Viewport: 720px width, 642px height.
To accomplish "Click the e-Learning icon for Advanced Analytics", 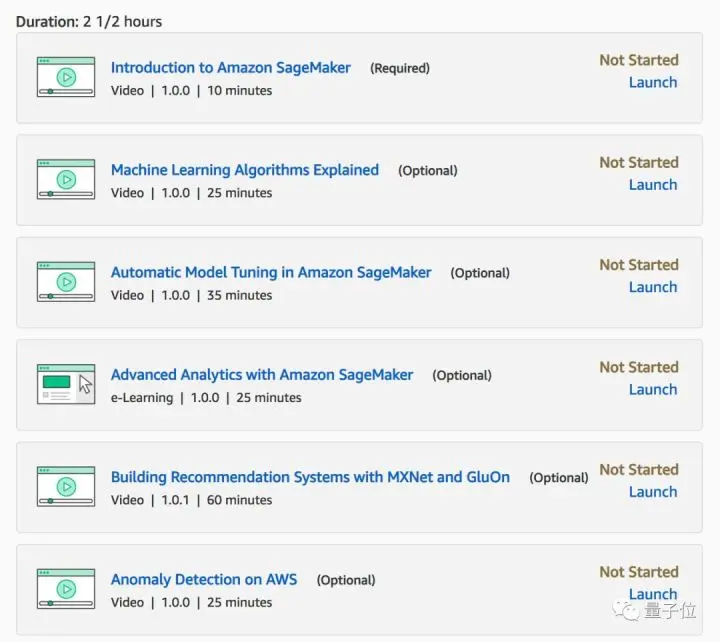I will (x=66, y=384).
